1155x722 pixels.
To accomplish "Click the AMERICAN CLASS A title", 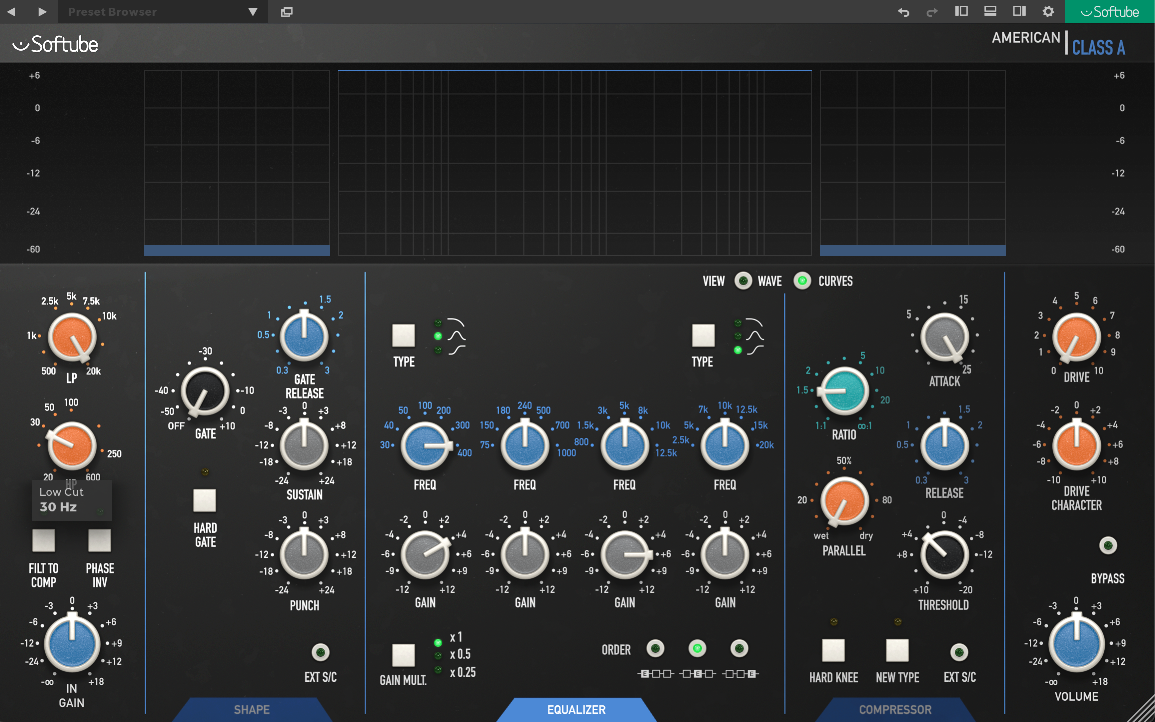I will (1059, 42).
